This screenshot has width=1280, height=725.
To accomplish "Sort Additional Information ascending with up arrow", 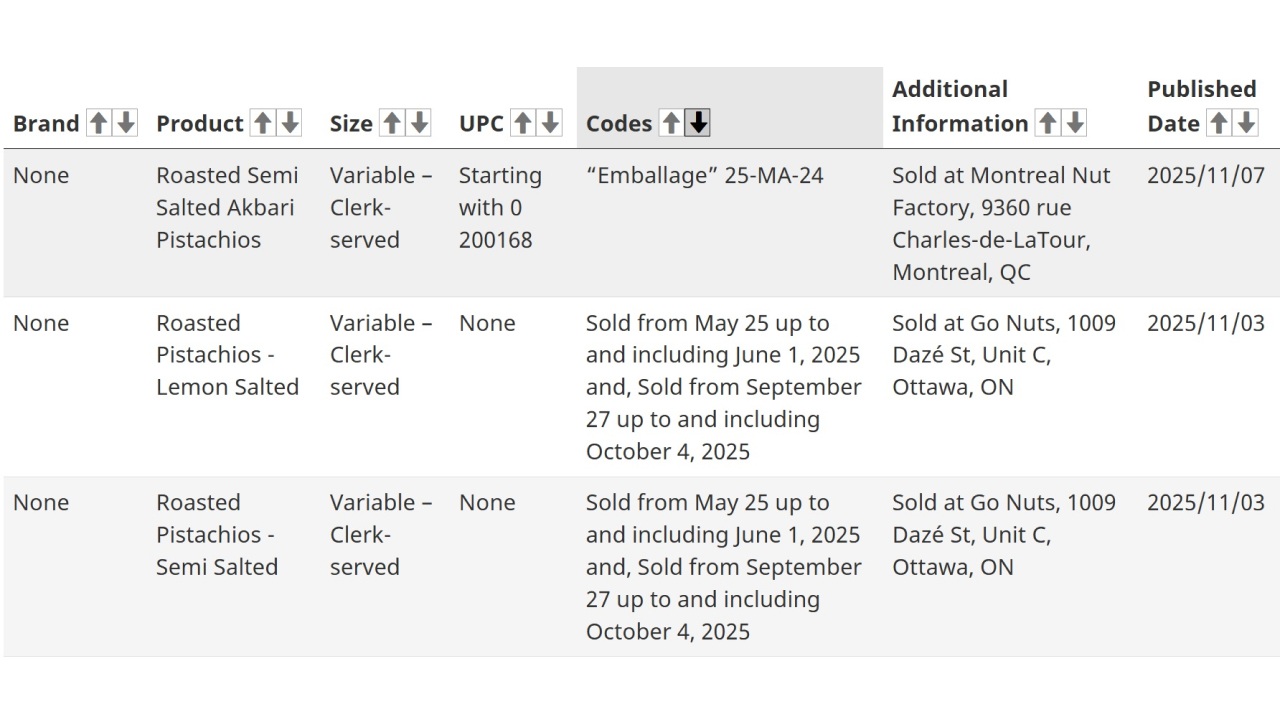I will 1047,123.
